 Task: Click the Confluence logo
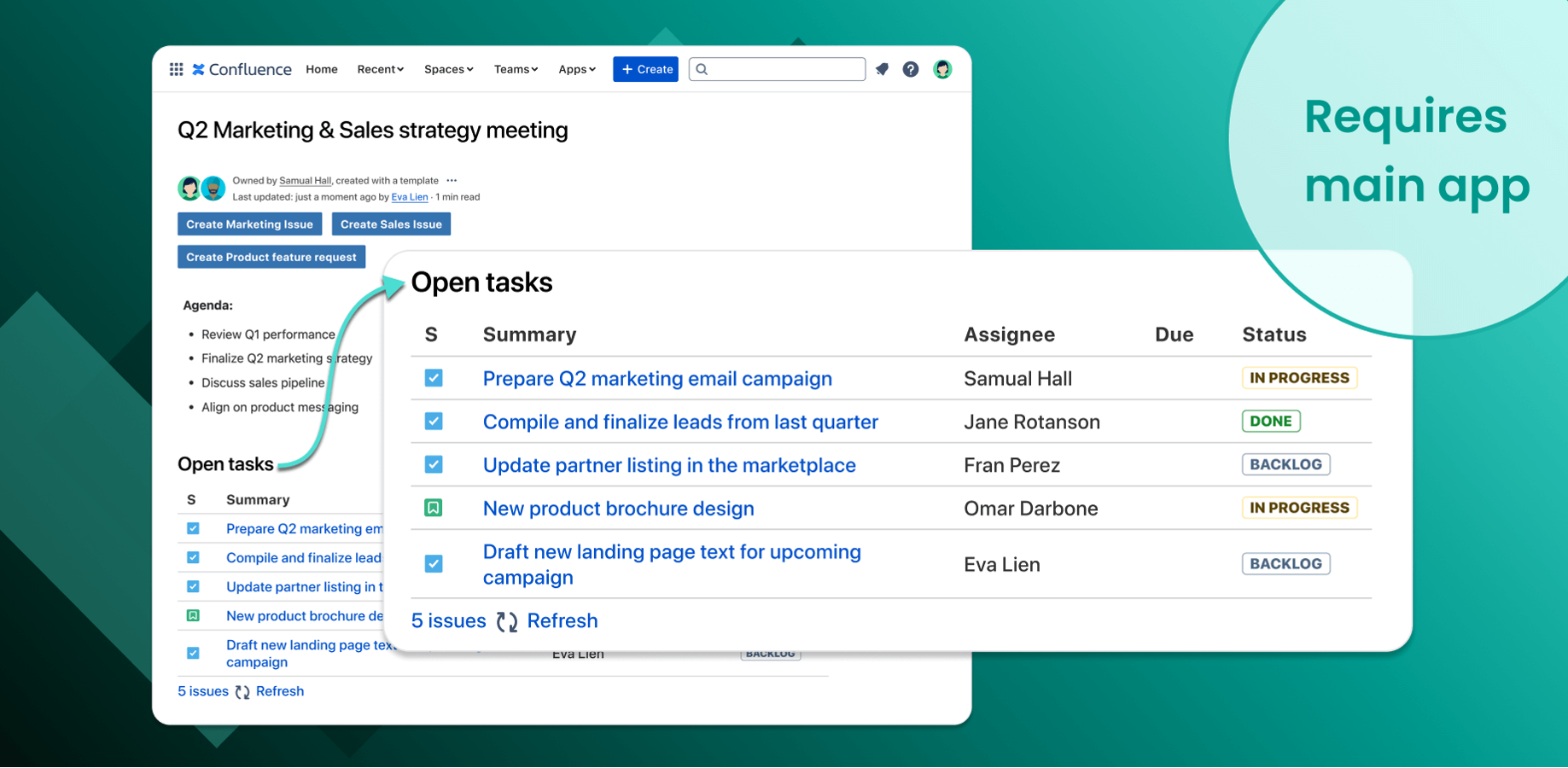(242, 69)
